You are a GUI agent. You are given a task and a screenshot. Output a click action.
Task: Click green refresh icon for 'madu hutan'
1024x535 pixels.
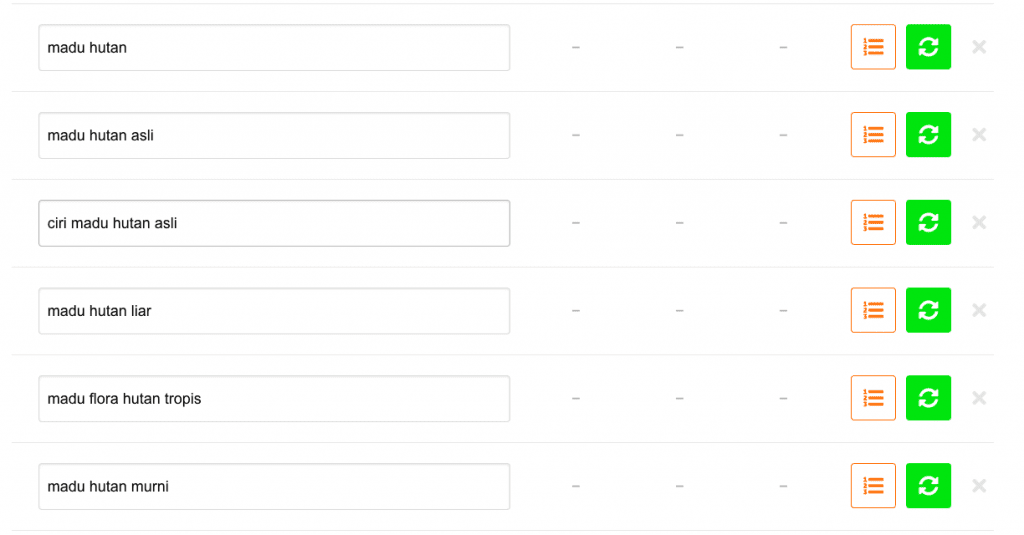[928, 47]
